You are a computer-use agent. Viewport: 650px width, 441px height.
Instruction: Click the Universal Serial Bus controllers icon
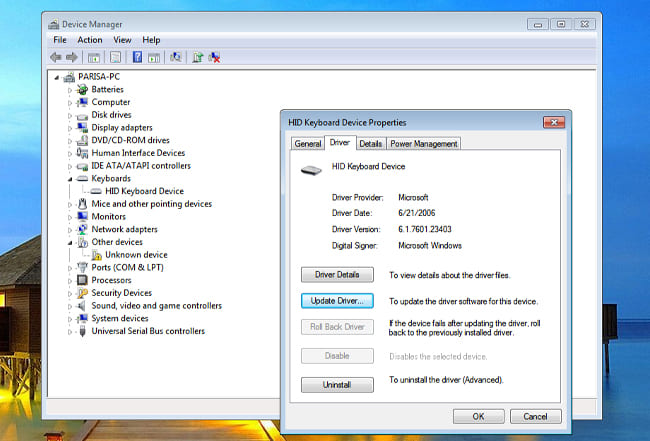point(82,331)
